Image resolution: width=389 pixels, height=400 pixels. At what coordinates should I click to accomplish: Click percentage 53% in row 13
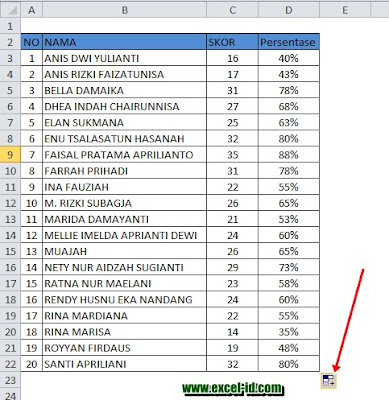pos(289,219)
